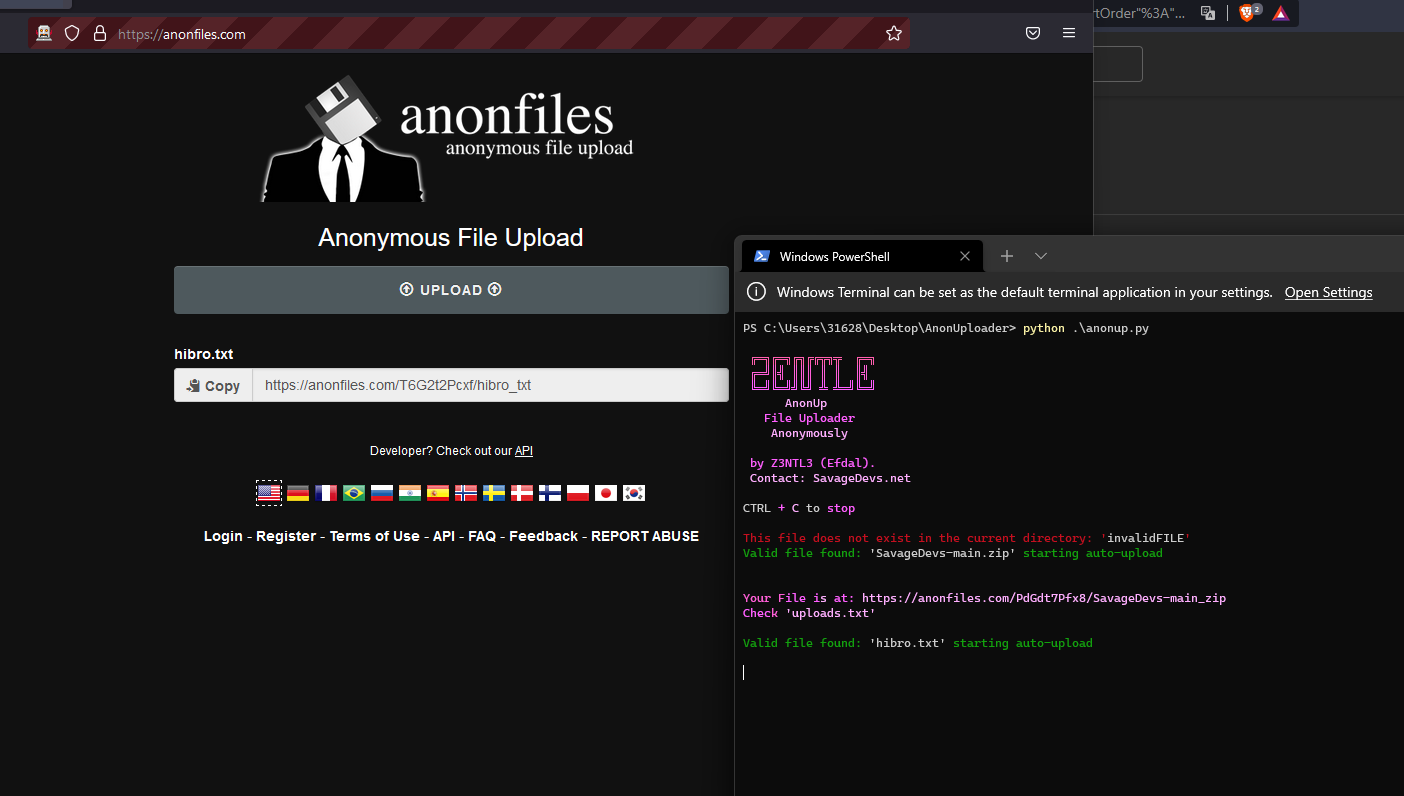Add a new Windows Terminal tab
This screenshot has width=1404, height=796.
point(1007,256)
